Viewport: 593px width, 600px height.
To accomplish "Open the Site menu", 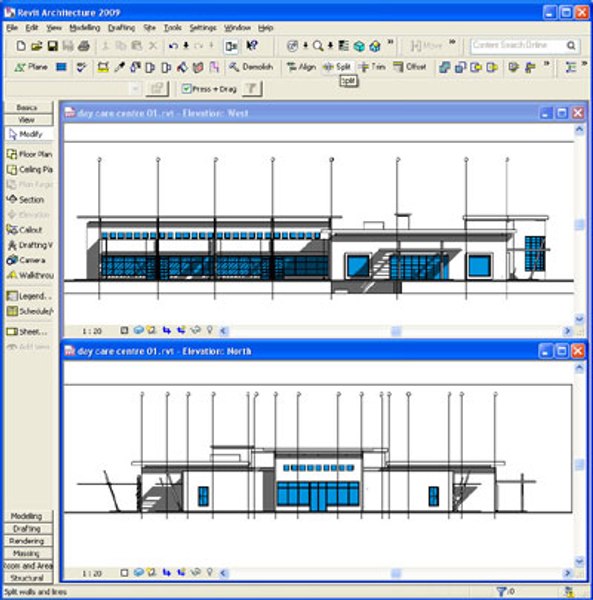I will pos(150,28).
